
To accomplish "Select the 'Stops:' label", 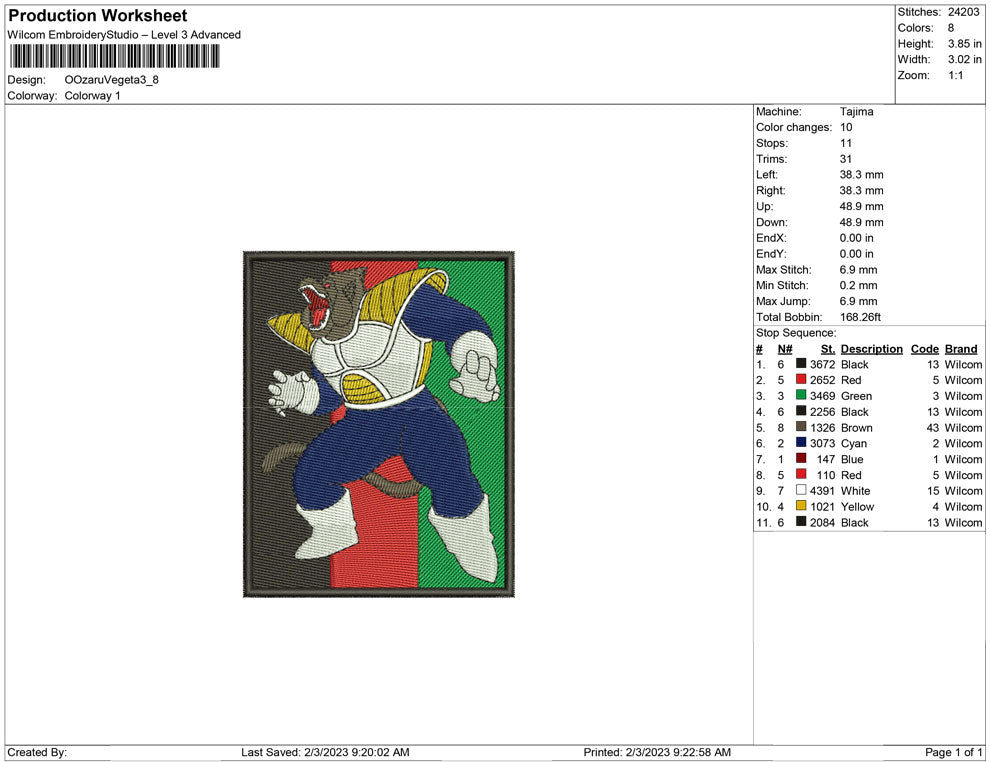I will click(x=772, y=143).
